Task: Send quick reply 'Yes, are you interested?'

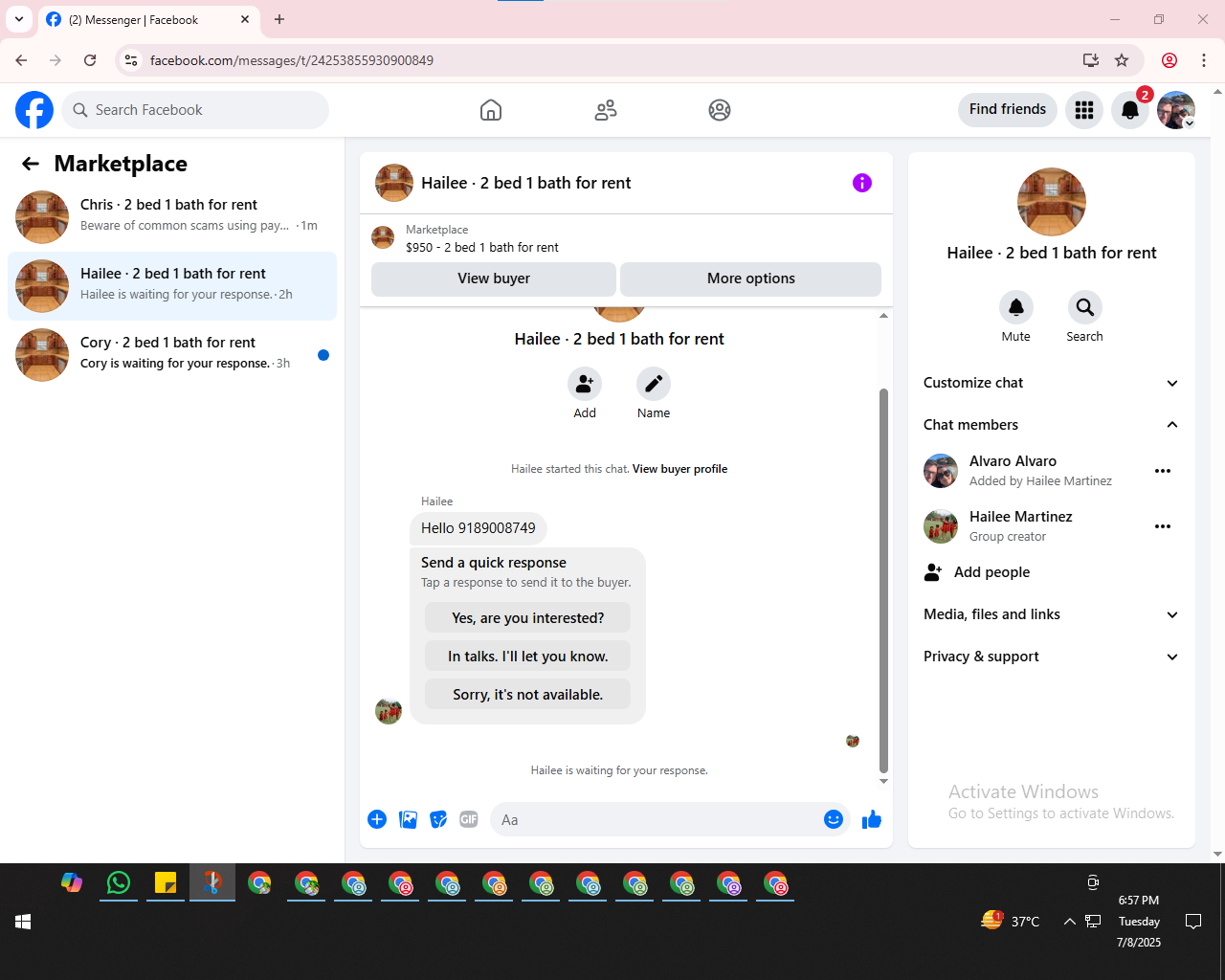Action: coord(527,618)
